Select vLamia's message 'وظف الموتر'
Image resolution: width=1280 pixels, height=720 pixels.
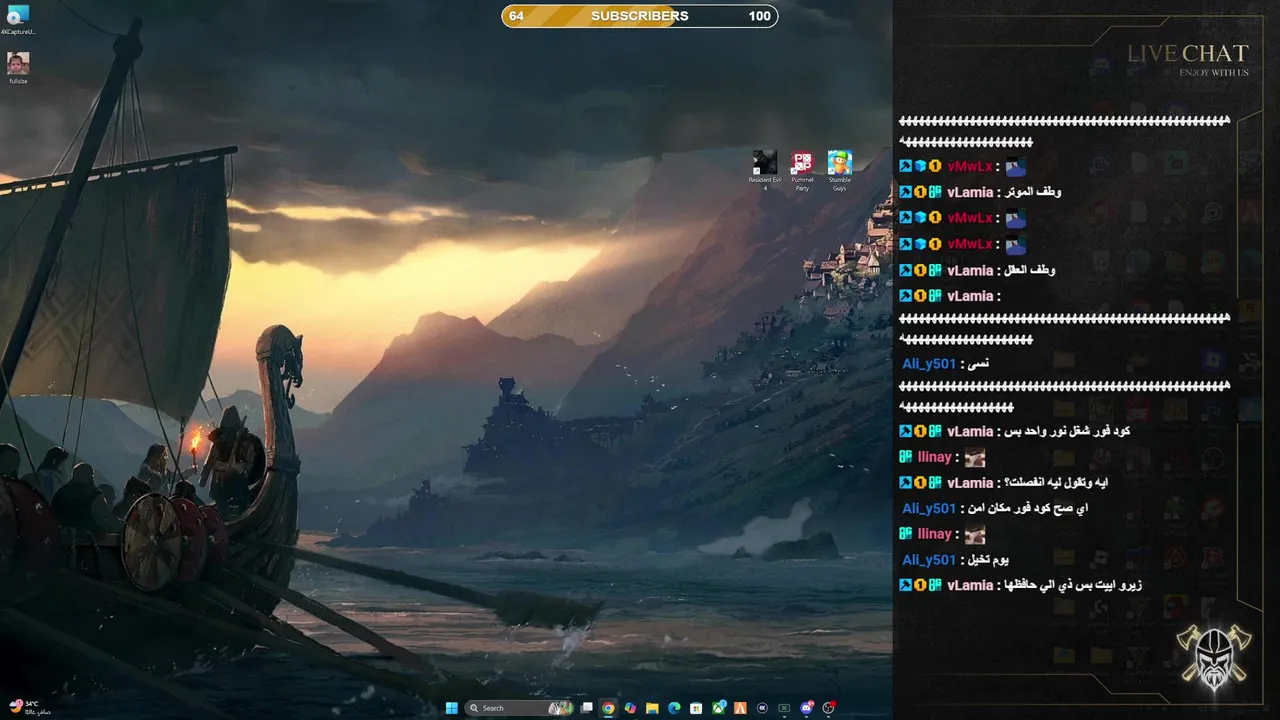pyautogui.click(x=1033, y=192)
